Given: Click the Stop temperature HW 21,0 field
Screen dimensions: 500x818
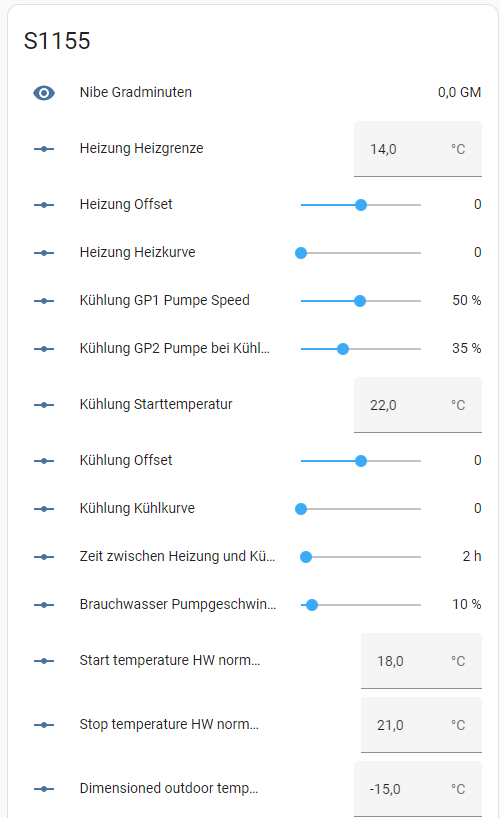Looking at the screenshot, I should tap(421, 725).
